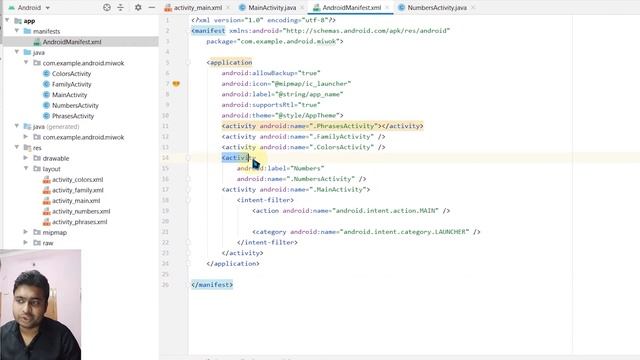Click the ColorsActivity class icon
The width and height of the screenshot is (640, 360).
click(x=46, y=73)
